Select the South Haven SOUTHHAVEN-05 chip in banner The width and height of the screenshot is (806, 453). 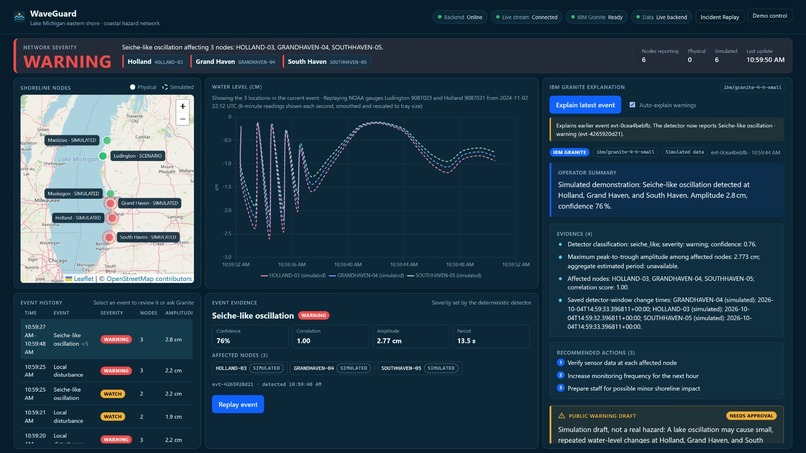pyautogui.click(x=327, y=62)
